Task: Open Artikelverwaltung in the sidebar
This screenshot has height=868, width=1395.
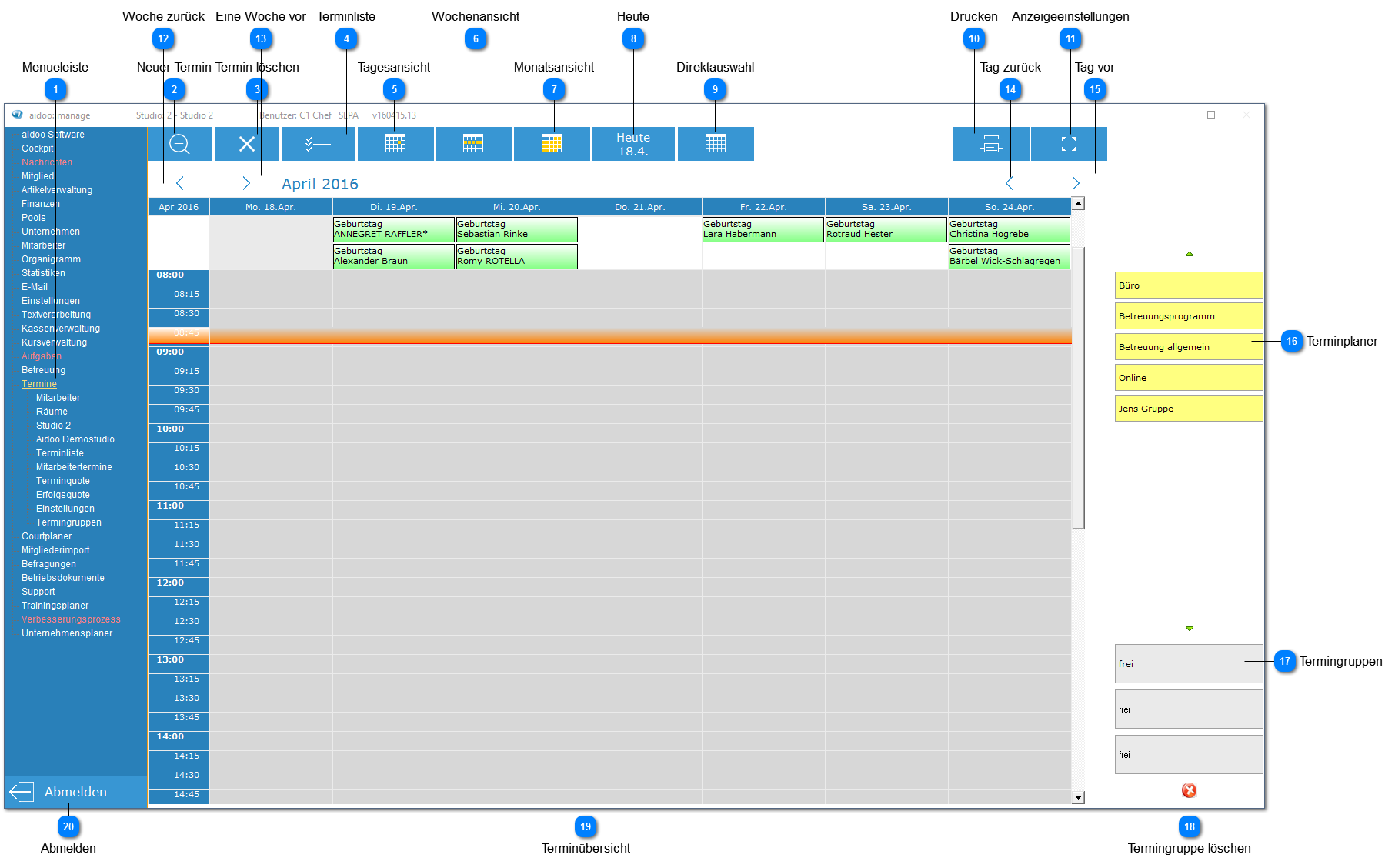Action: 57,190
